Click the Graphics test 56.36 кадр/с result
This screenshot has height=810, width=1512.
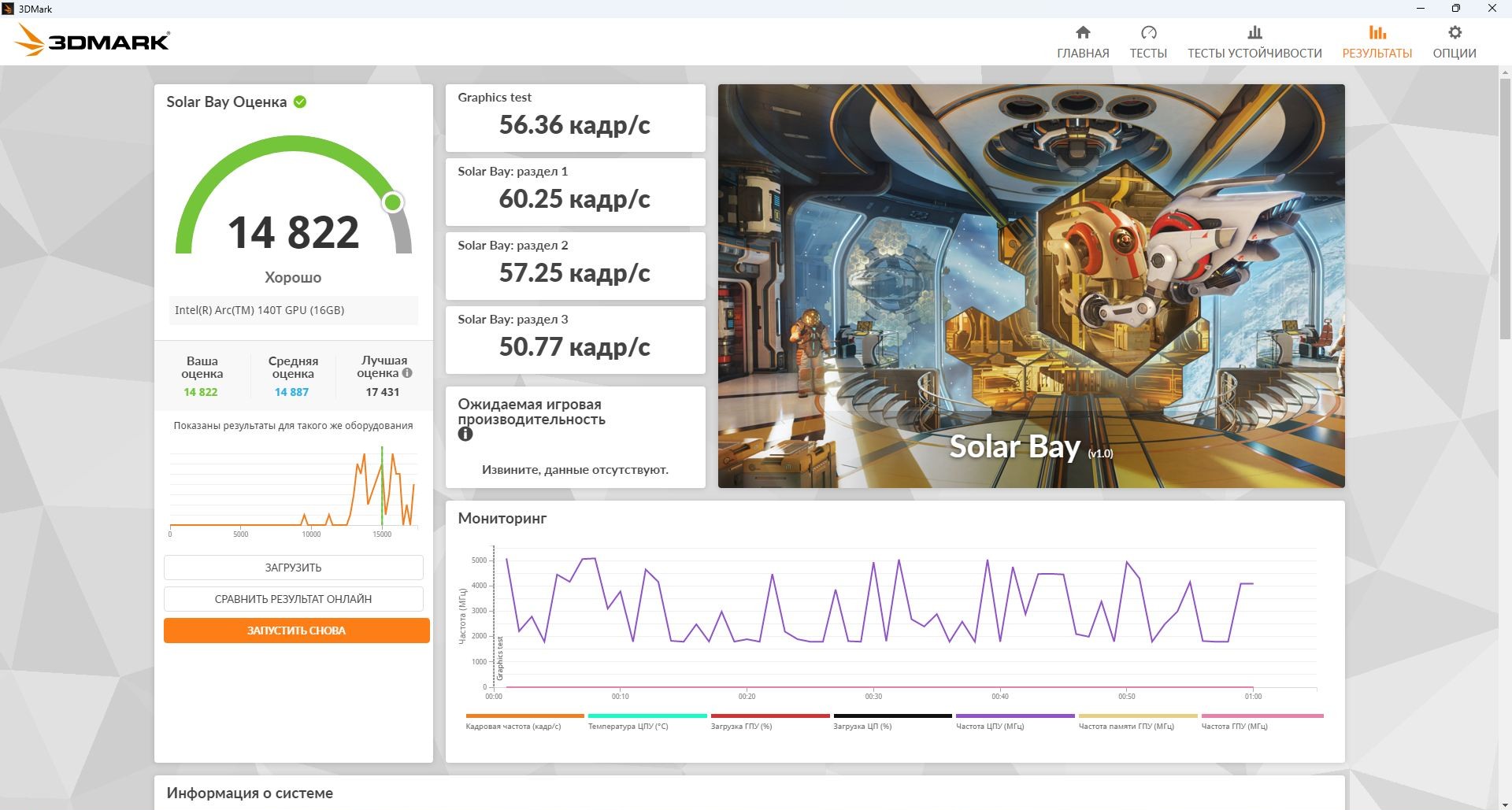575,125
